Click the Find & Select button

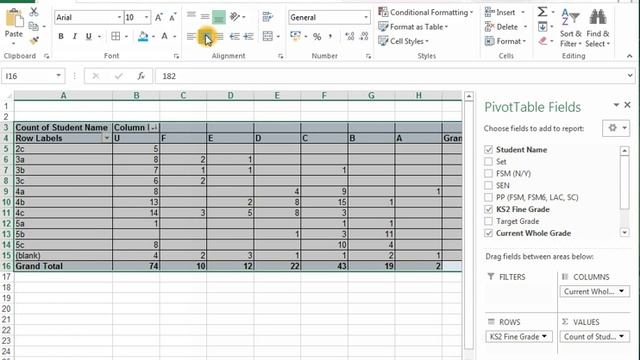pyautogui.click(x=597, y=28)
